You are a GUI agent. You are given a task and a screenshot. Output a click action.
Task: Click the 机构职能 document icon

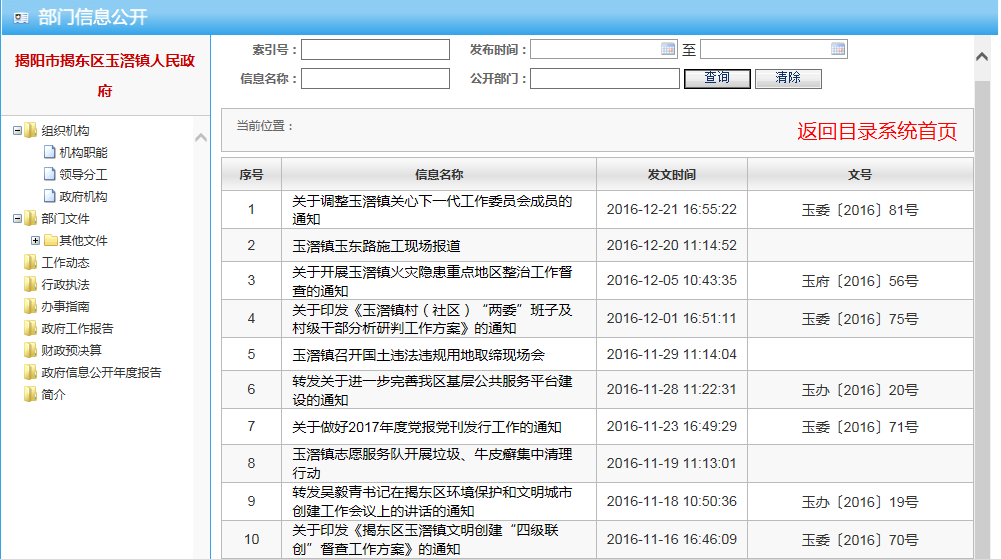49,152
